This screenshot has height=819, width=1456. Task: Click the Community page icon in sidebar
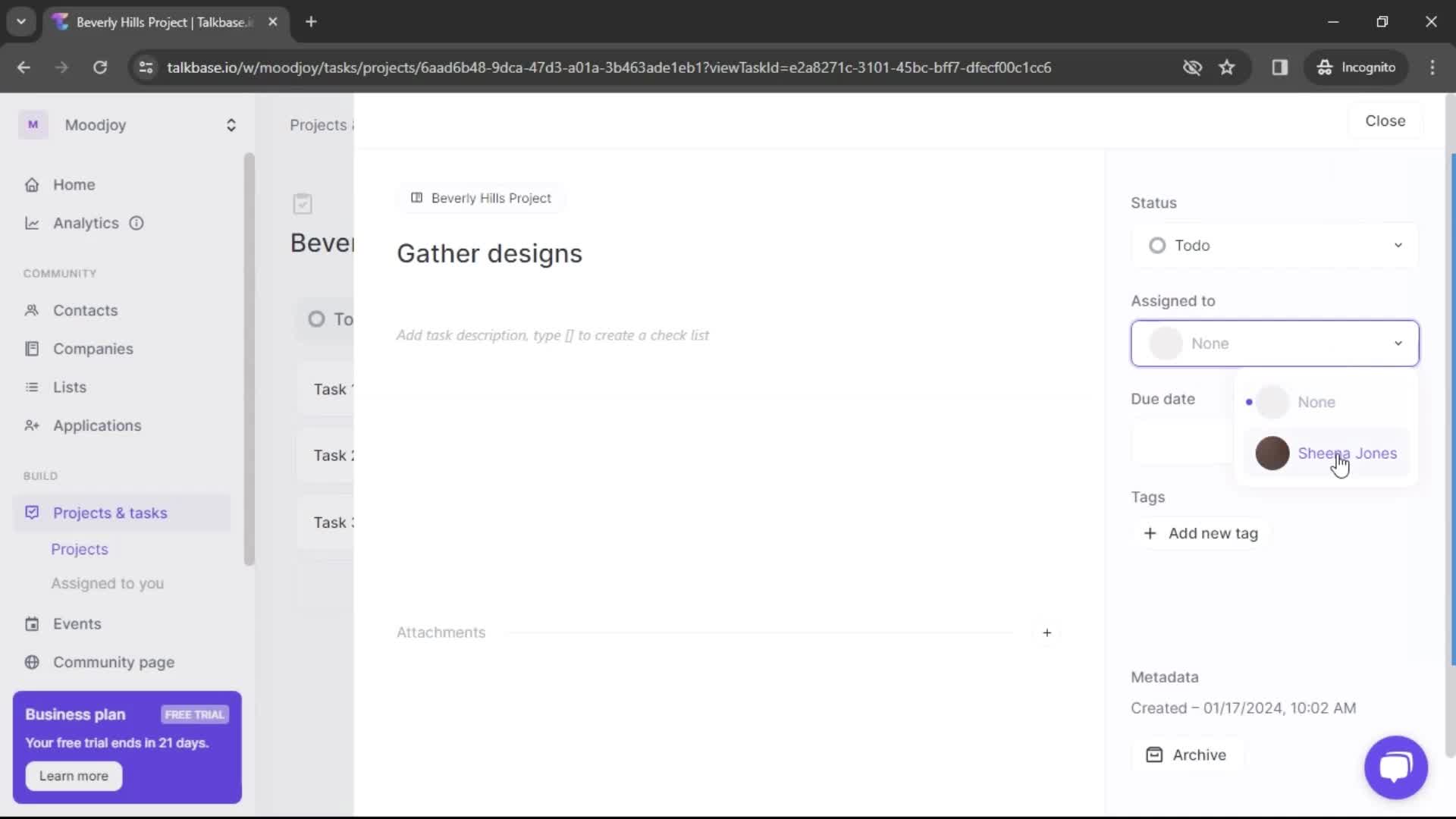pyautogui.click(x=30, y=662)
